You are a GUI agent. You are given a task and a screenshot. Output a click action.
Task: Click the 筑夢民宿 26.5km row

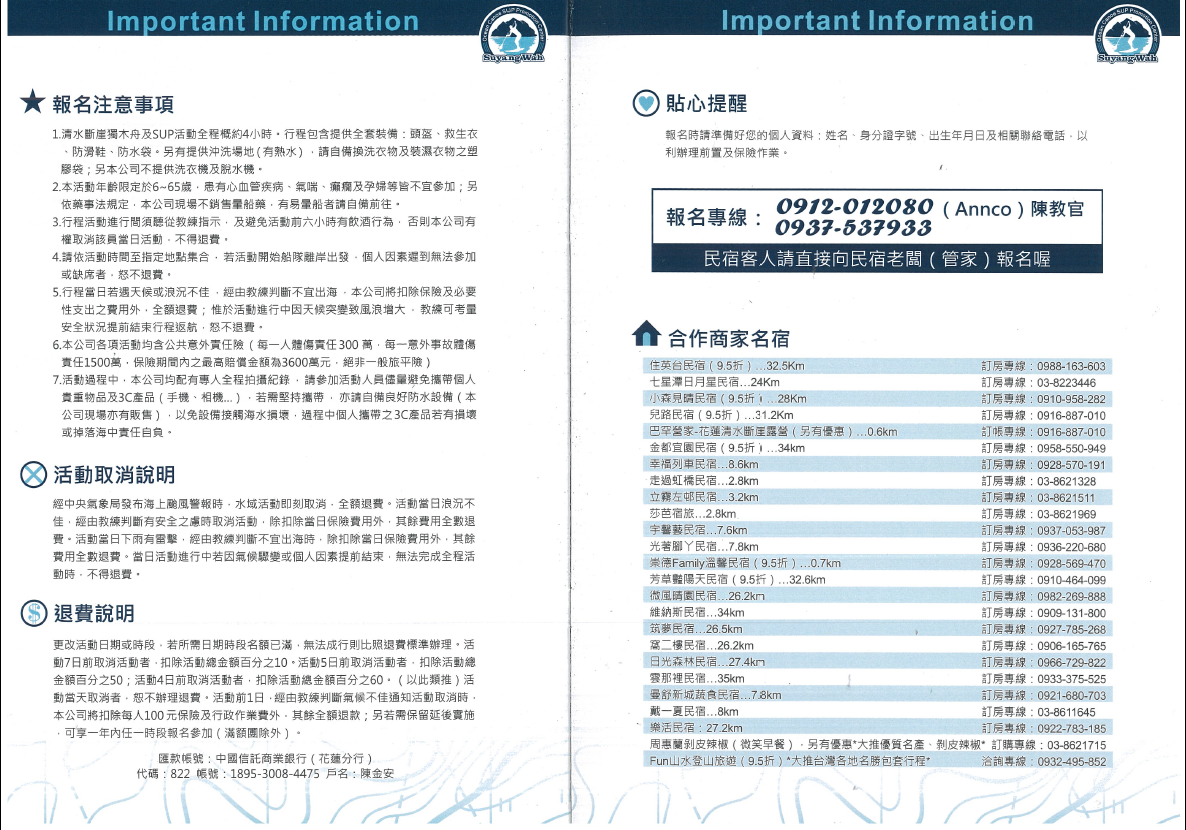877,629
